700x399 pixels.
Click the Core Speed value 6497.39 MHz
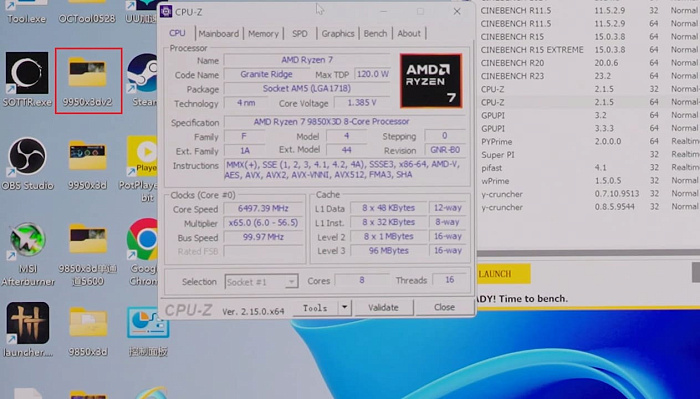pos(263,208)
